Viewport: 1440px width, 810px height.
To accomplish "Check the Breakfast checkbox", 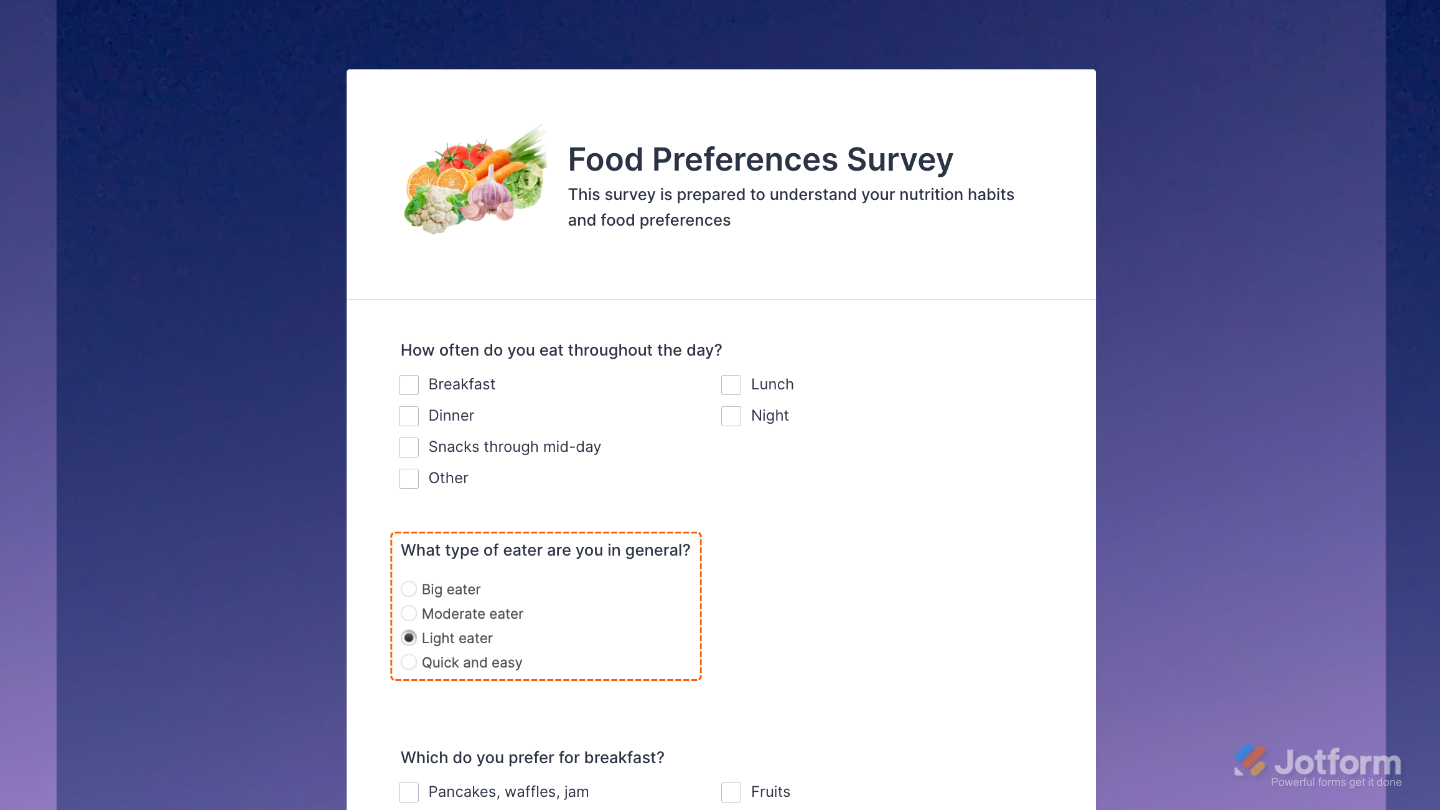I will coord(409,384).
